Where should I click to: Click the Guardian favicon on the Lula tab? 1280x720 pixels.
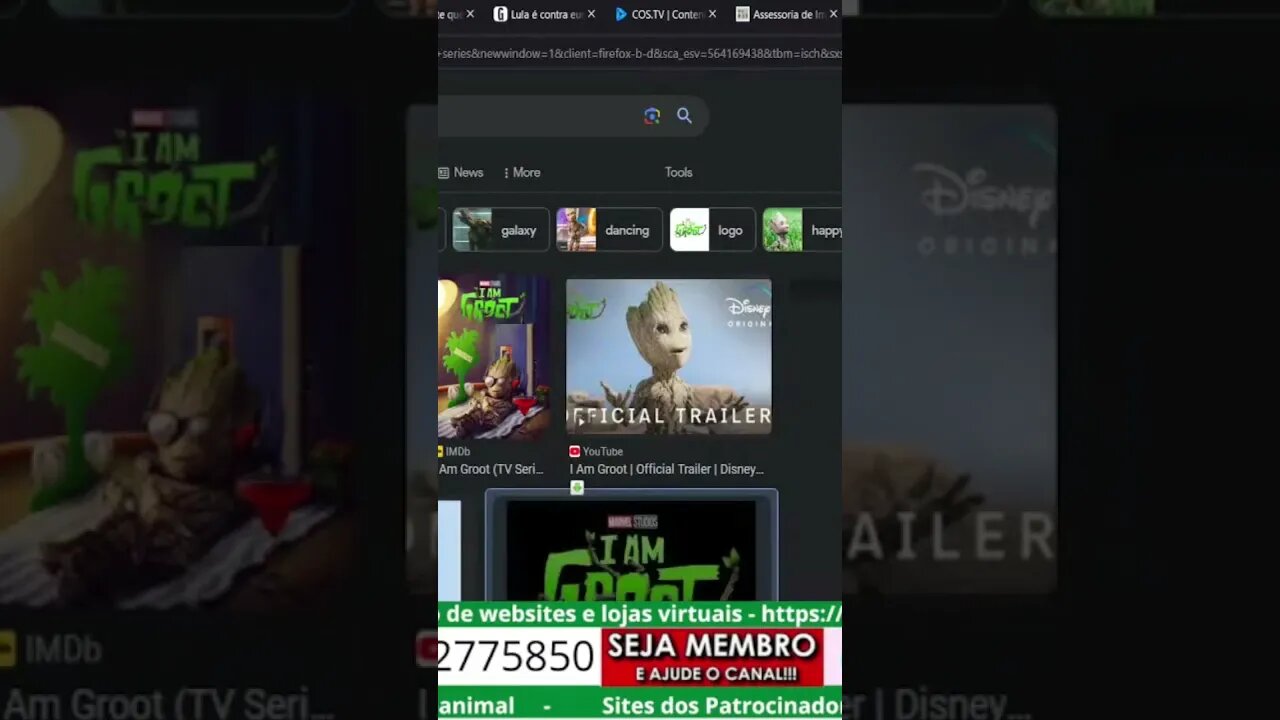[x=501, y=14]
